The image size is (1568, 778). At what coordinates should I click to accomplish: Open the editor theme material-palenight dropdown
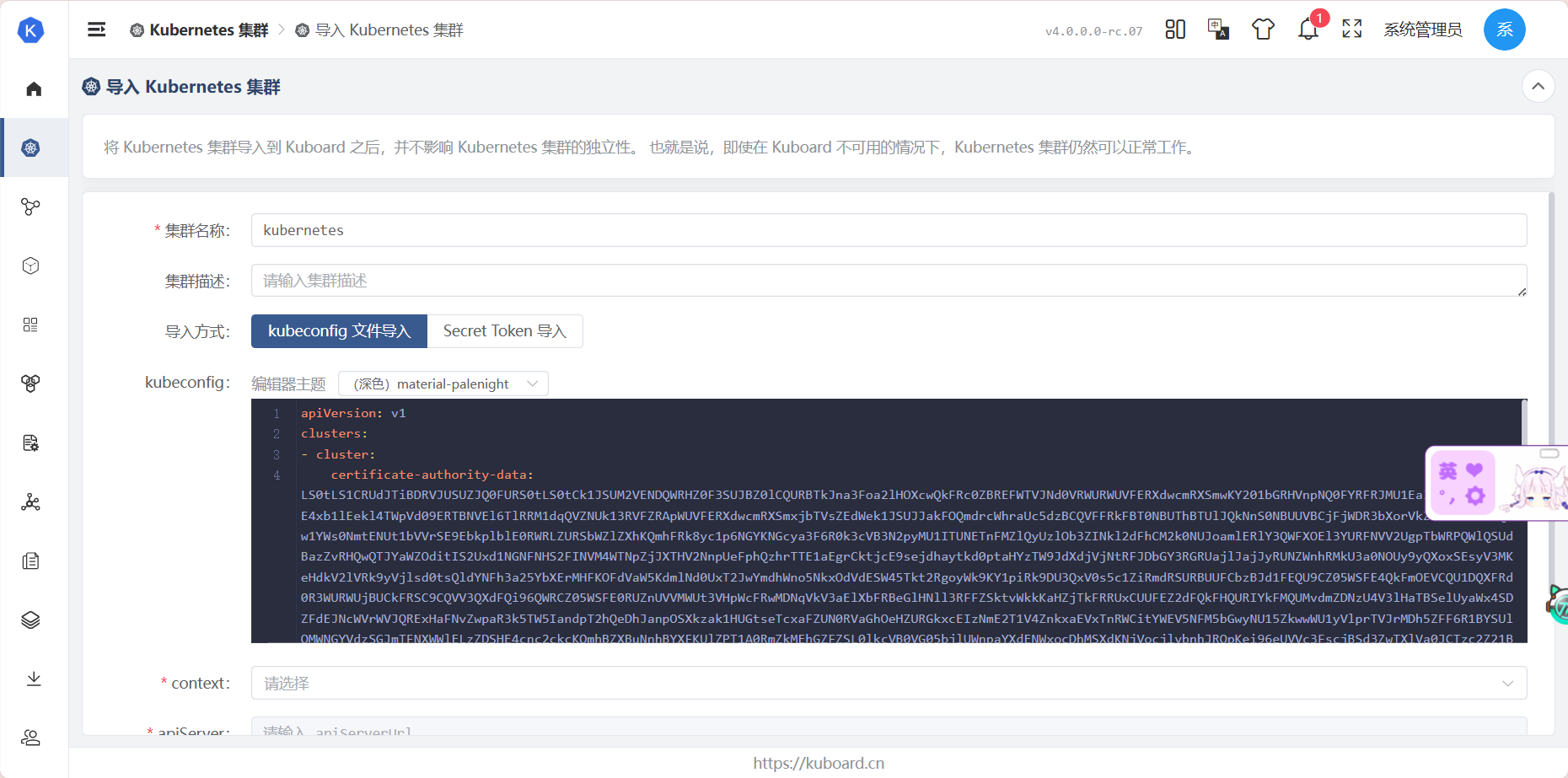(x=443, y=384)
